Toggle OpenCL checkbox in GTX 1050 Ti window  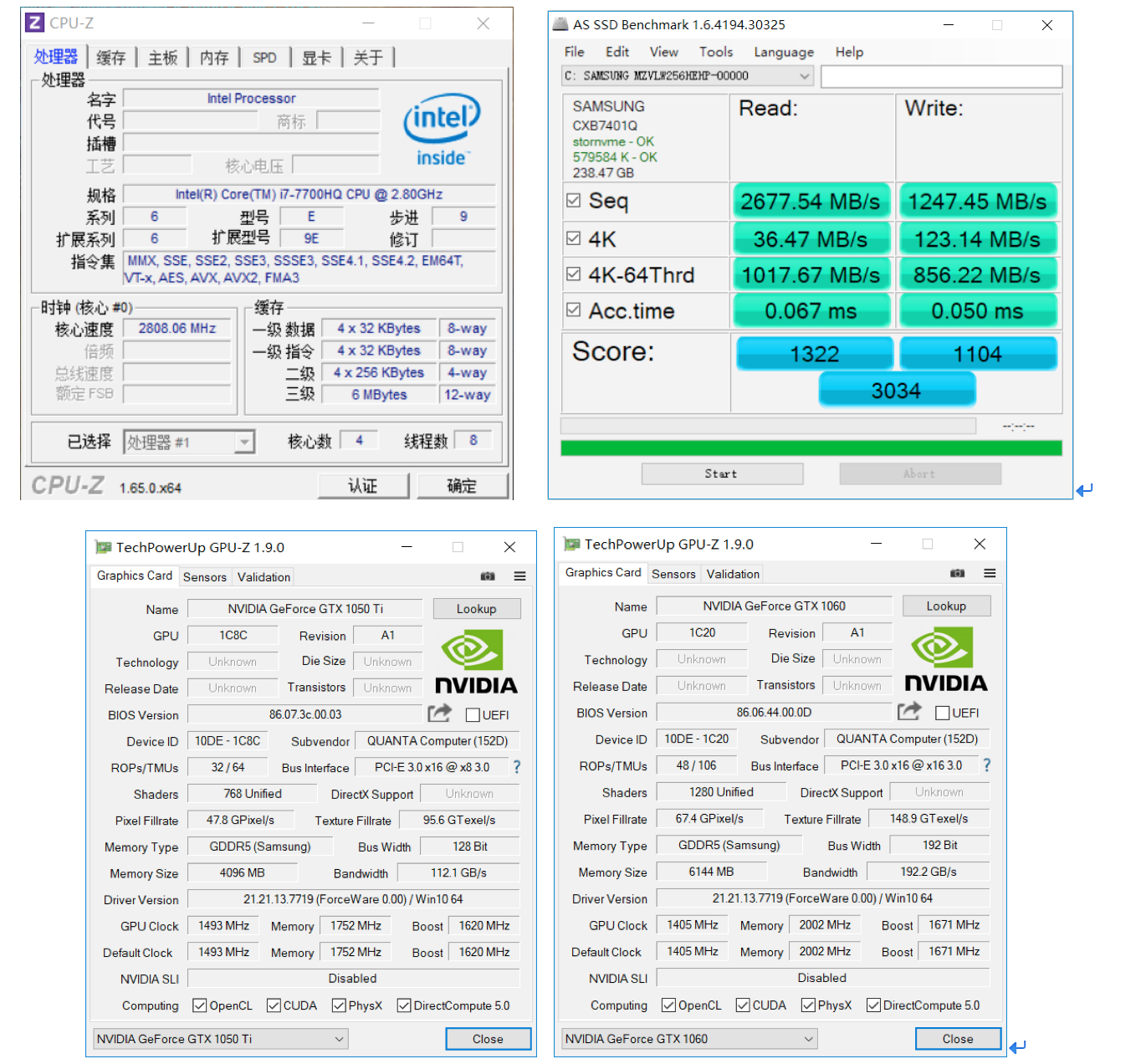click(x=199, y=1005)
